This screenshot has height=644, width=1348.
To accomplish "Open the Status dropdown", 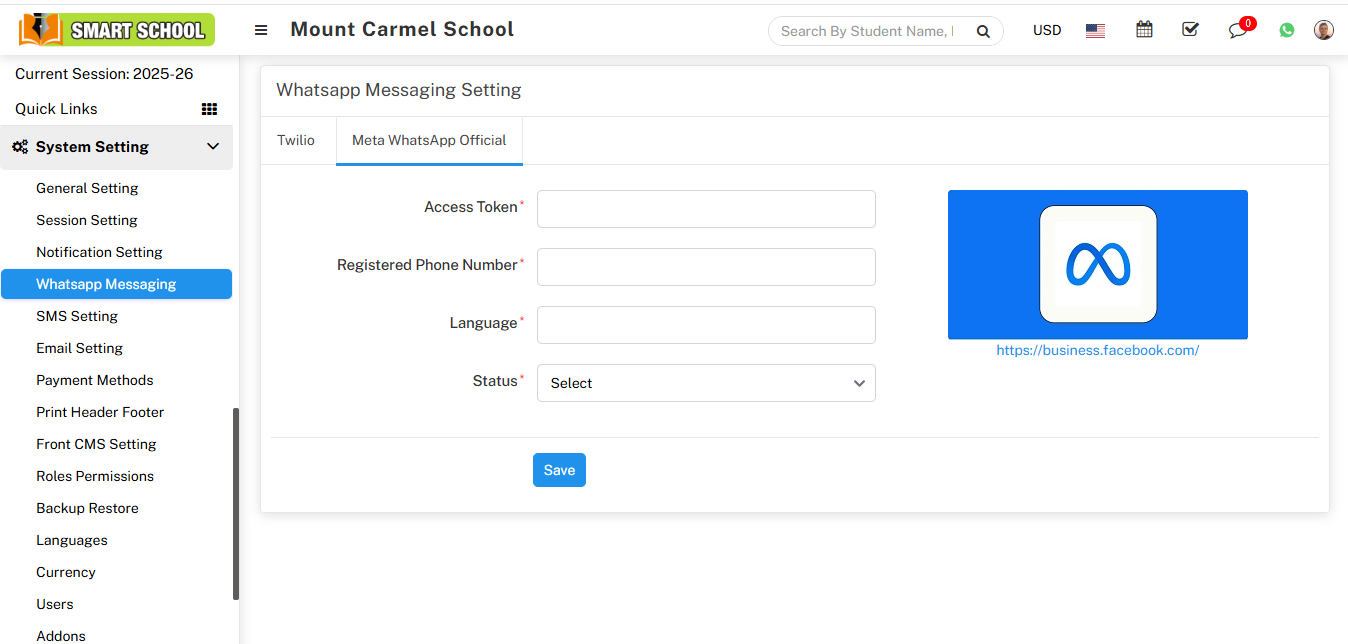I will 706,383.
